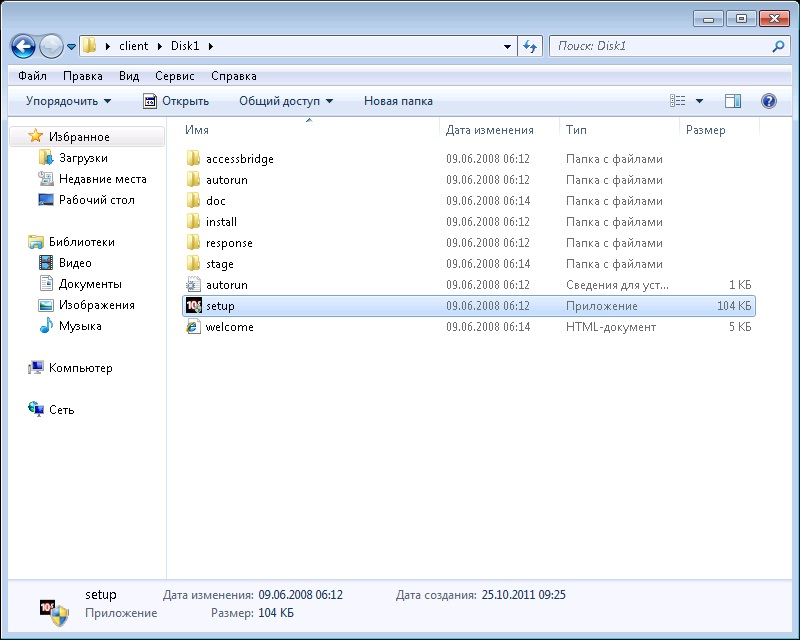Open the recent pages dropdown arrow
This screenshot has height=640, width=800.
[71, 46]
